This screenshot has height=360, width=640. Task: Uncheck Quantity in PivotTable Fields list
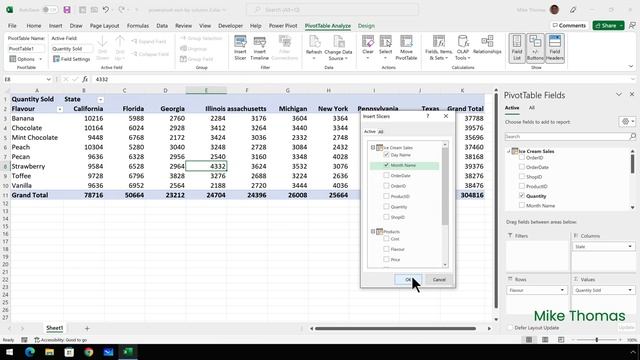tap(522, 196)
